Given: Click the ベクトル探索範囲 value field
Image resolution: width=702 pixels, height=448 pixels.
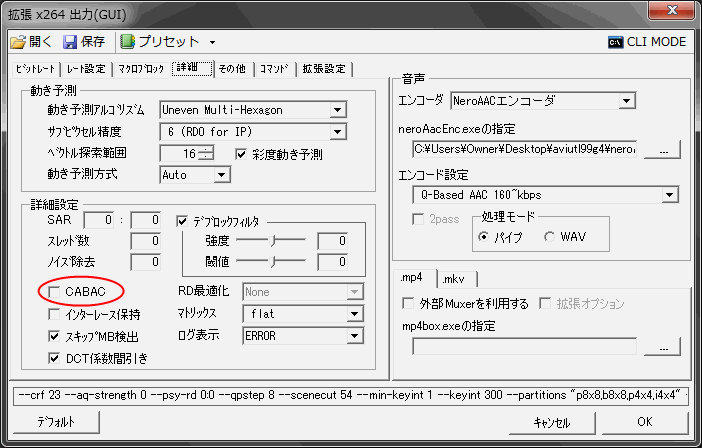Looking at the screenshot, I should point(179,153).
